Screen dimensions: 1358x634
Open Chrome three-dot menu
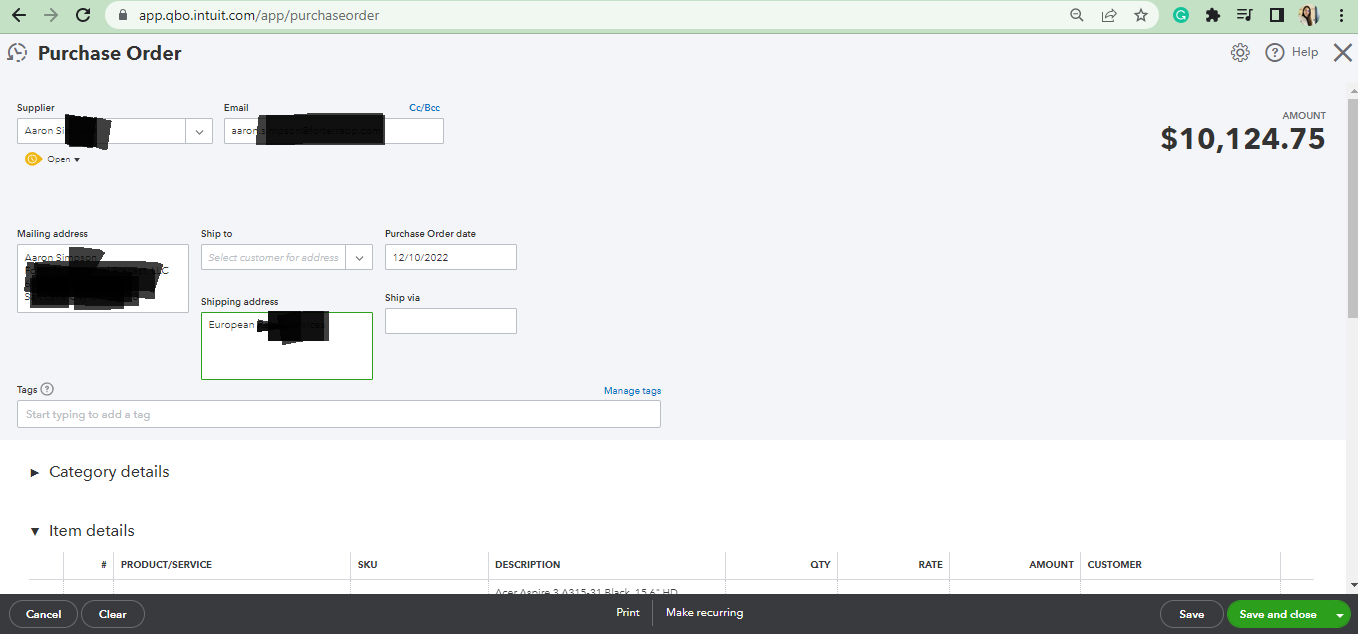(1341, 15)
